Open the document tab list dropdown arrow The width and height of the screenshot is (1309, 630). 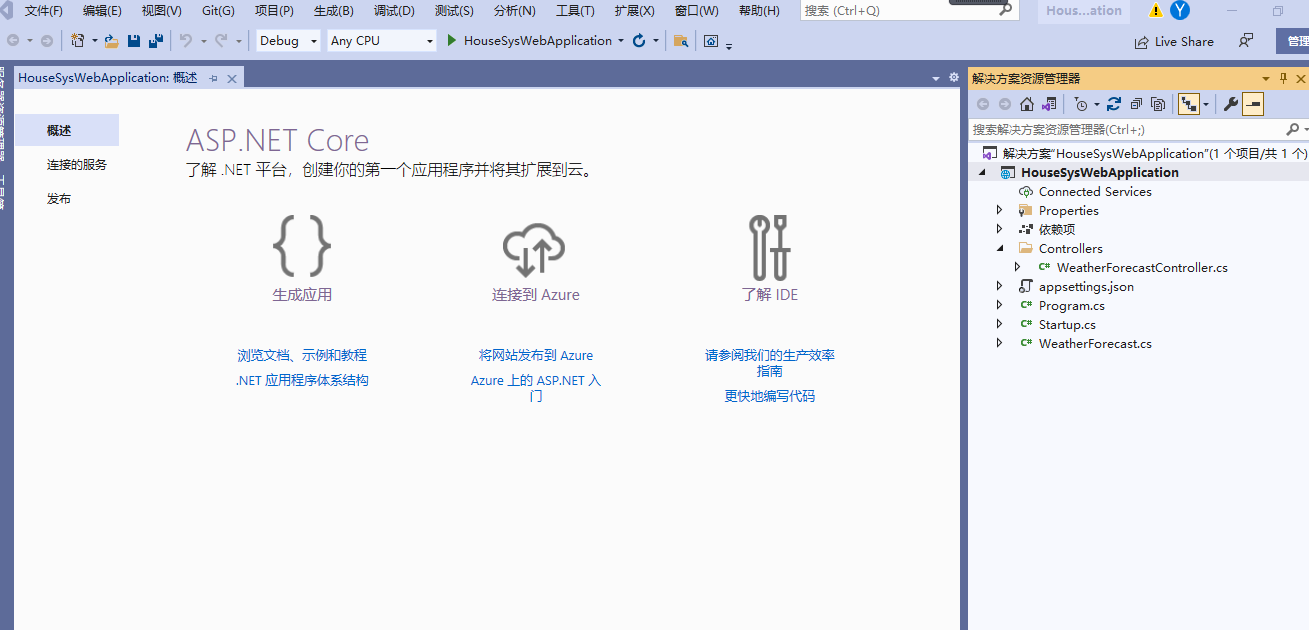pyautogui.click(x=936, y=78)
